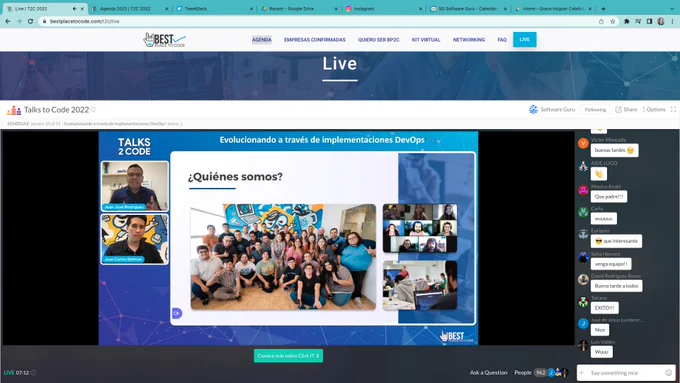Click the info icon beside Talks to Code 2022
Screen dimensions: 680x383
point(93,110)
